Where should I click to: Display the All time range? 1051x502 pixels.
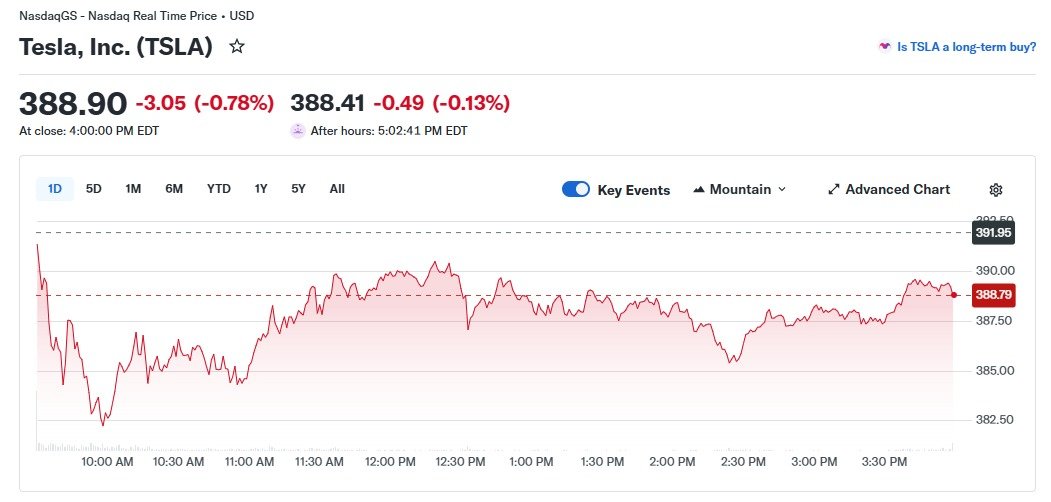337,189
